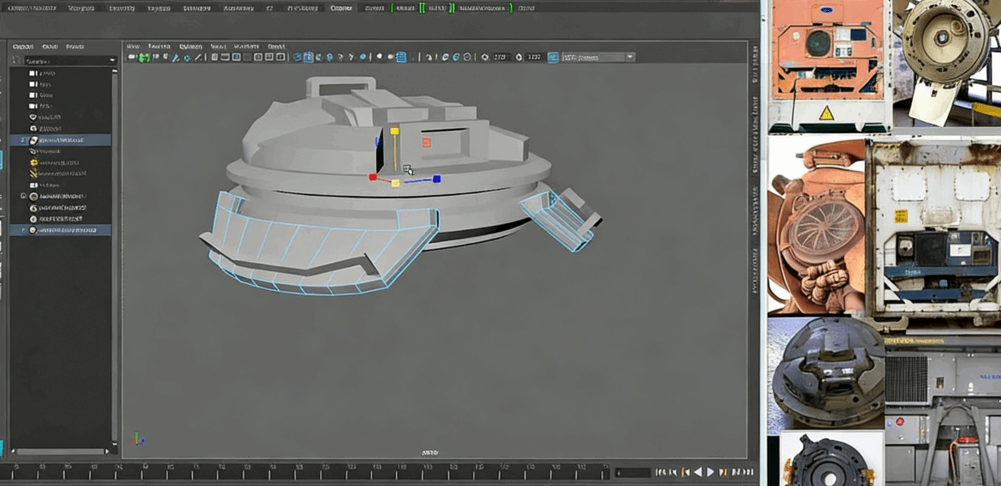Click the axis orientation icon in viewport's bottom-left corner
Screen dimensions: 1001x486
tap(138, 439)
